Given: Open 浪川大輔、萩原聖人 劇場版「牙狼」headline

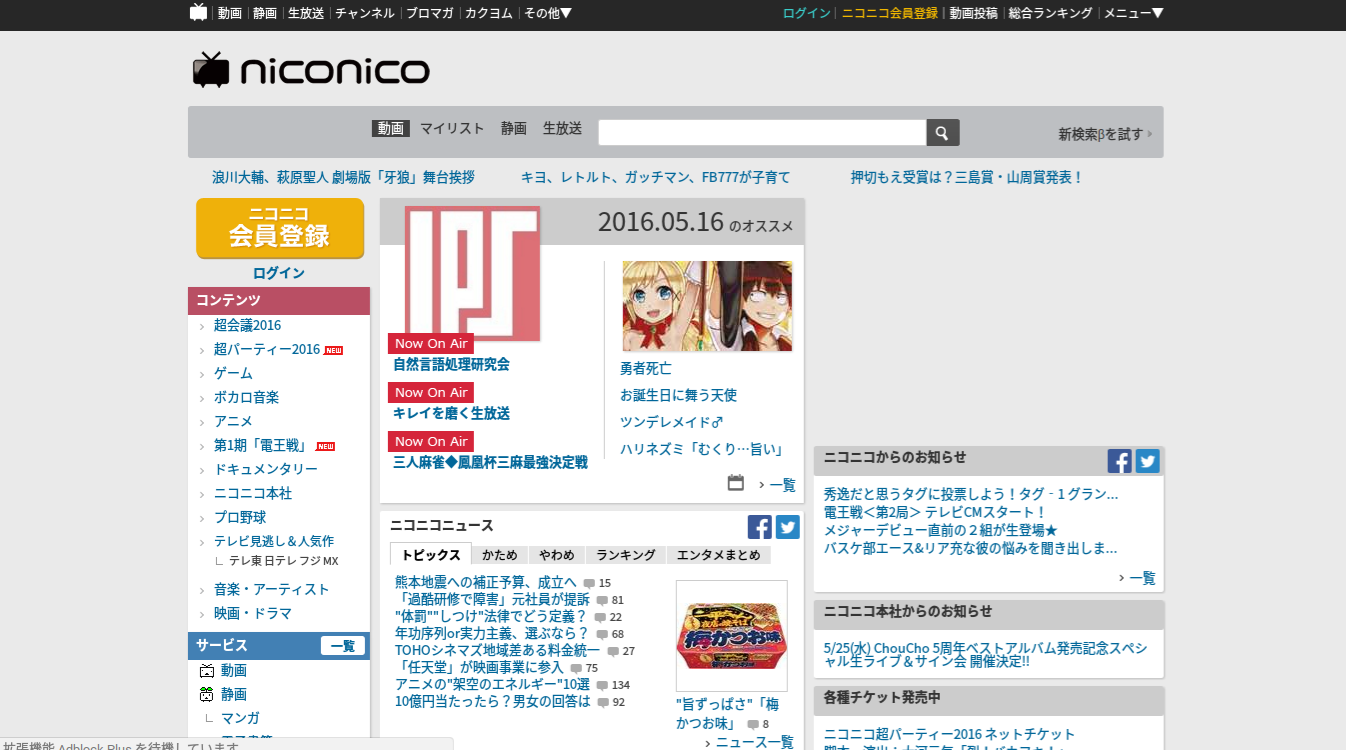Looking at the screenshot, I should click(x=343, y=177).
